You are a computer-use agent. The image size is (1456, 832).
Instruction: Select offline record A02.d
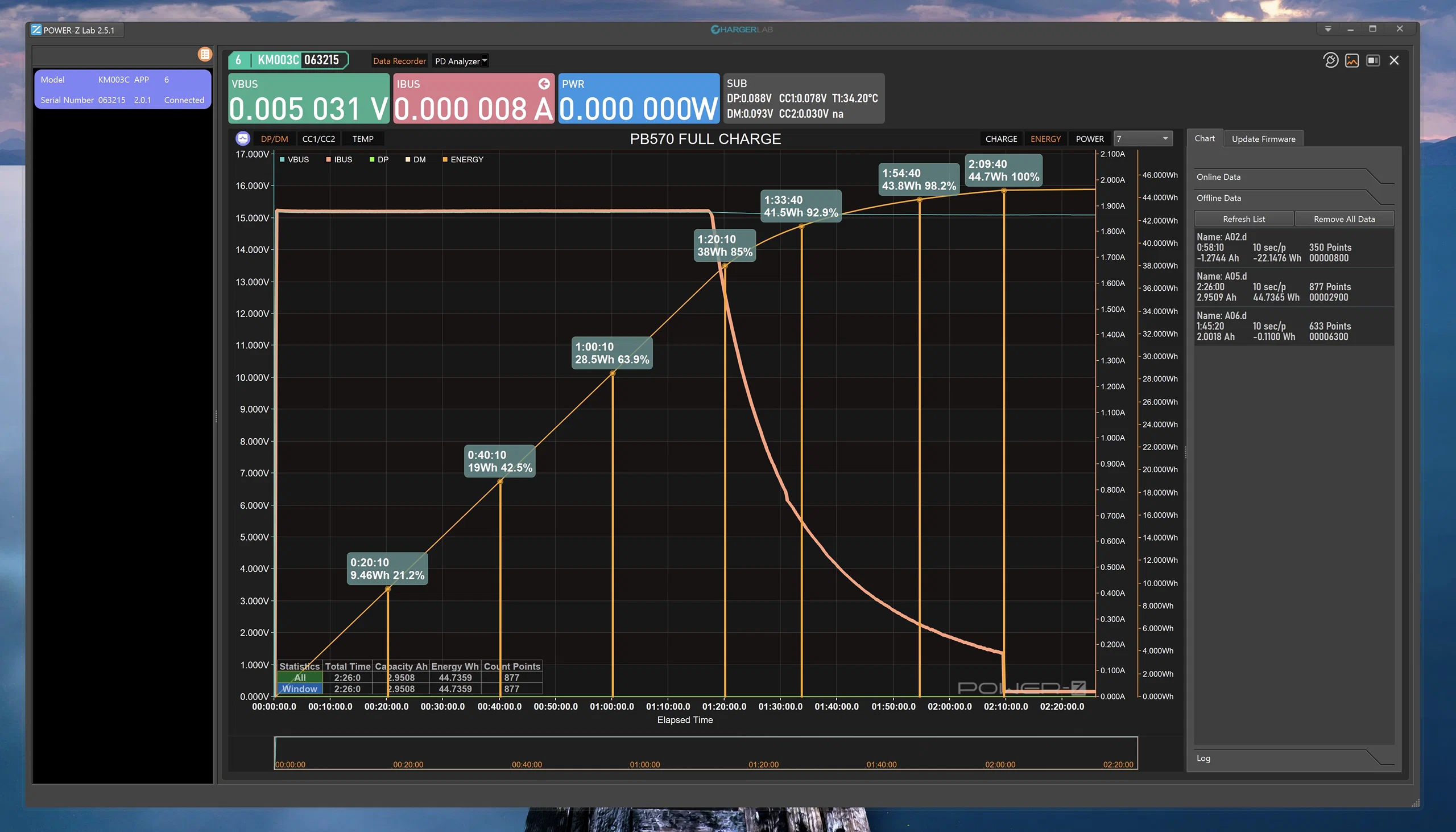[x=1293, y=248]
